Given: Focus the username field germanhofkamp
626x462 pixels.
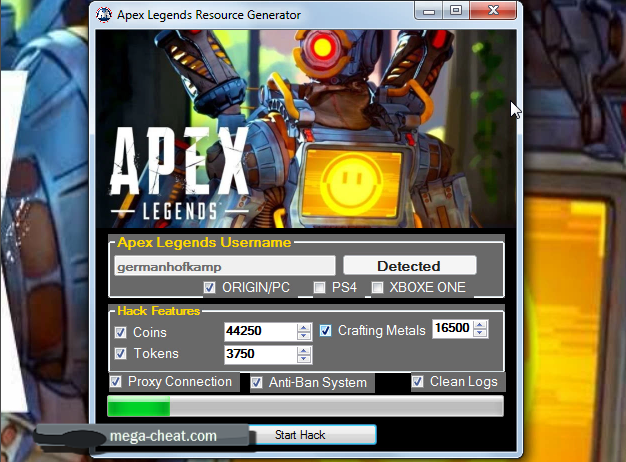Looking at the screenshot, I should click(225, 266).
